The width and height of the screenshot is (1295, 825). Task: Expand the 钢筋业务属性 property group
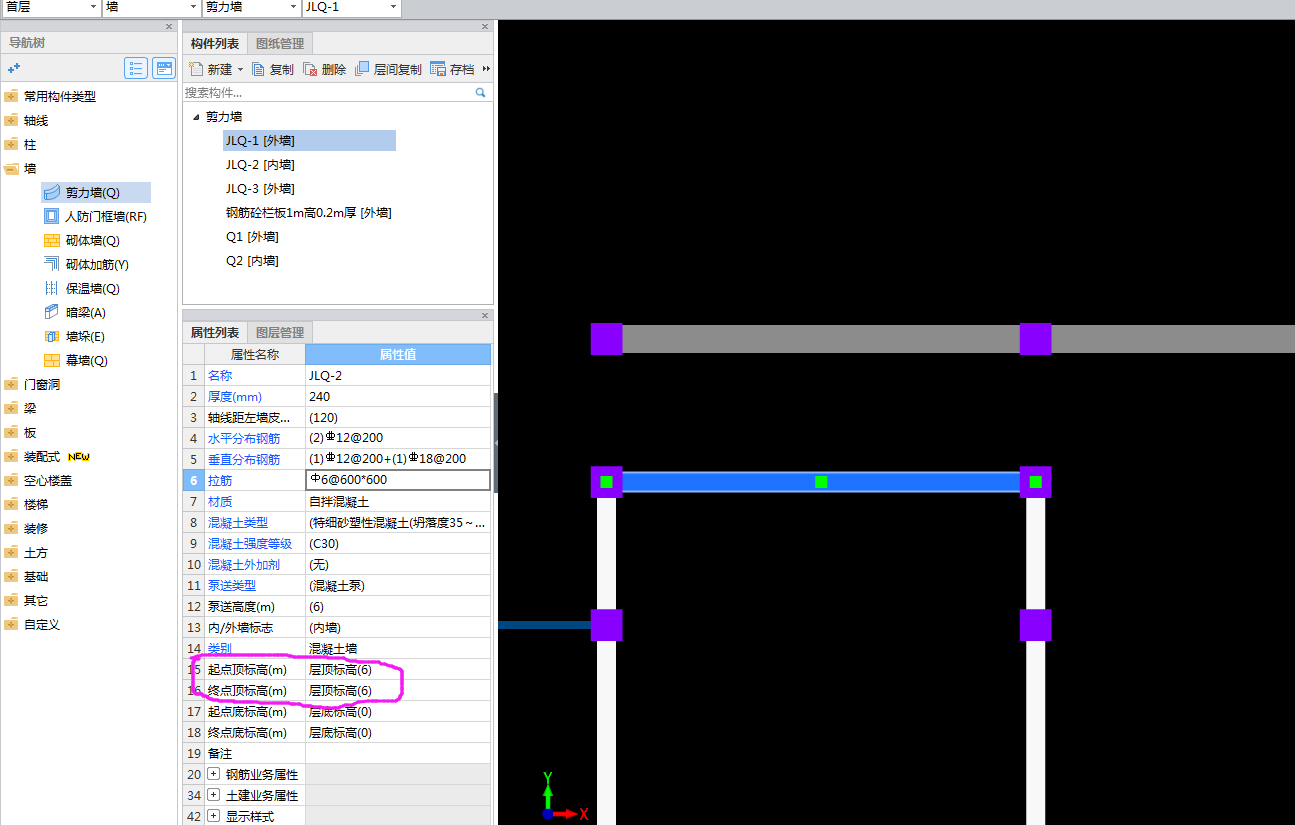(213, 774)
